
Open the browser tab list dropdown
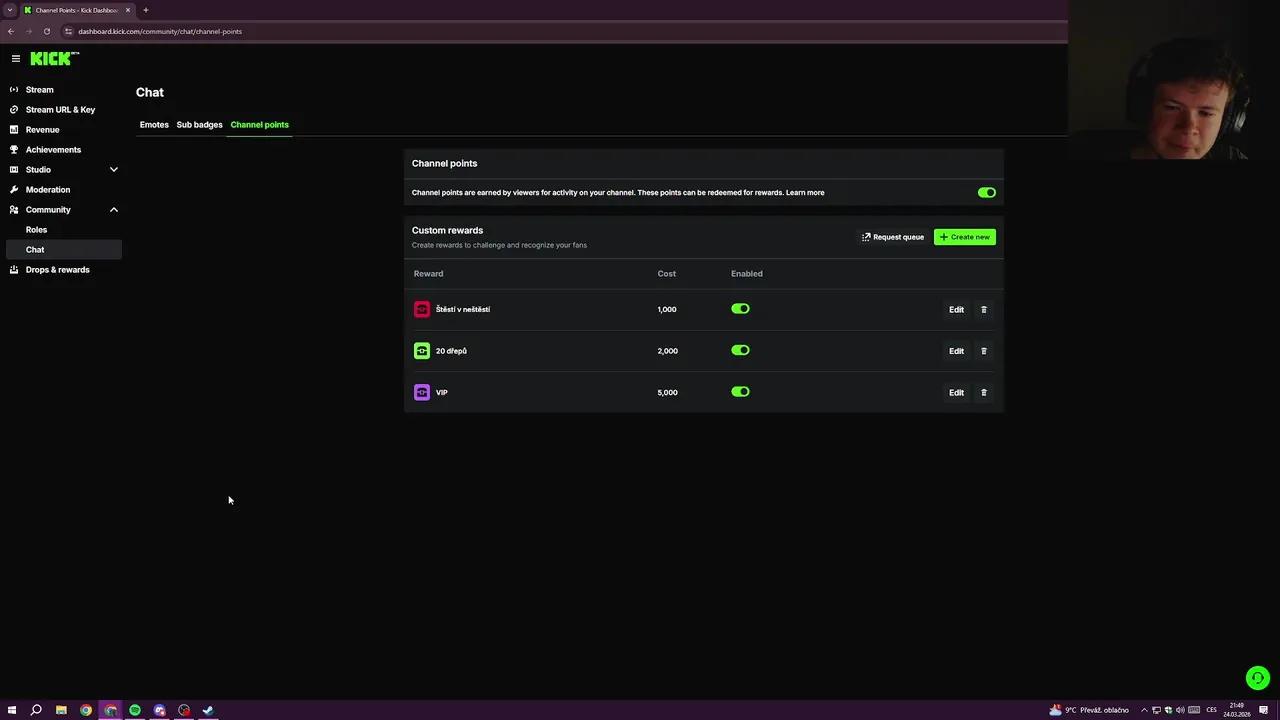[x=9, y=10]
